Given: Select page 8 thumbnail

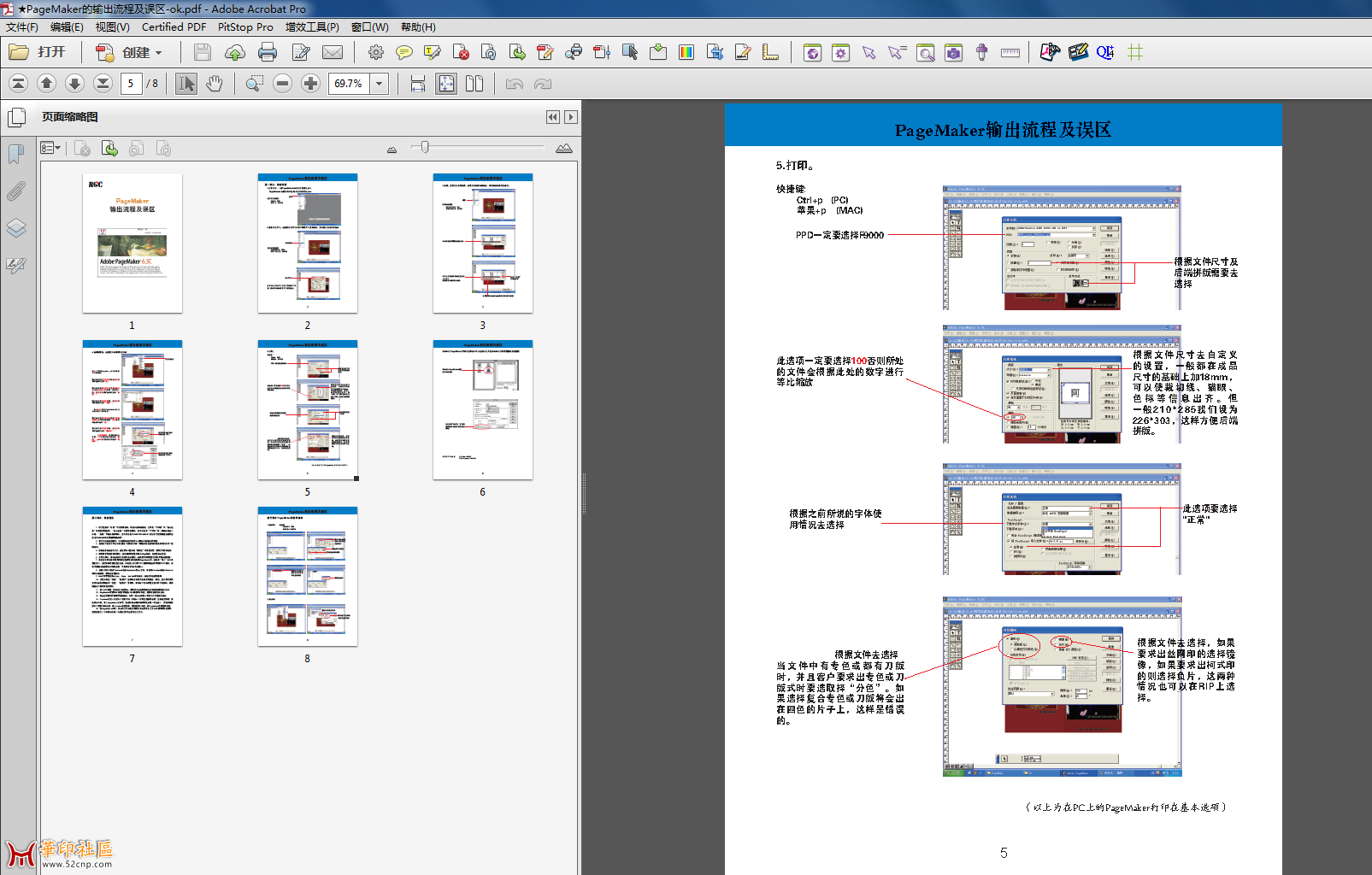Looking at the screenshot, I should coord(308,576).
